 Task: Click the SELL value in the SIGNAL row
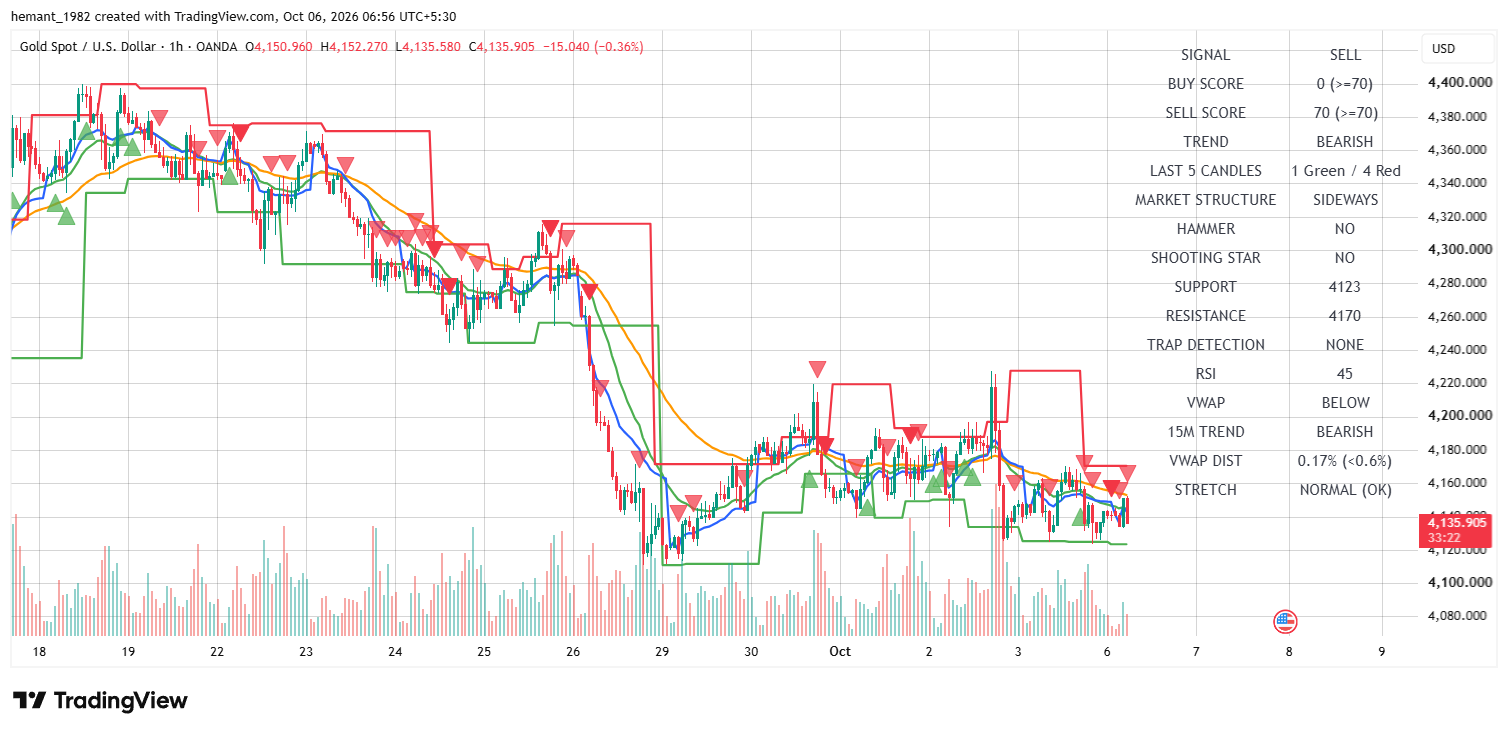tap(1345, 55)
